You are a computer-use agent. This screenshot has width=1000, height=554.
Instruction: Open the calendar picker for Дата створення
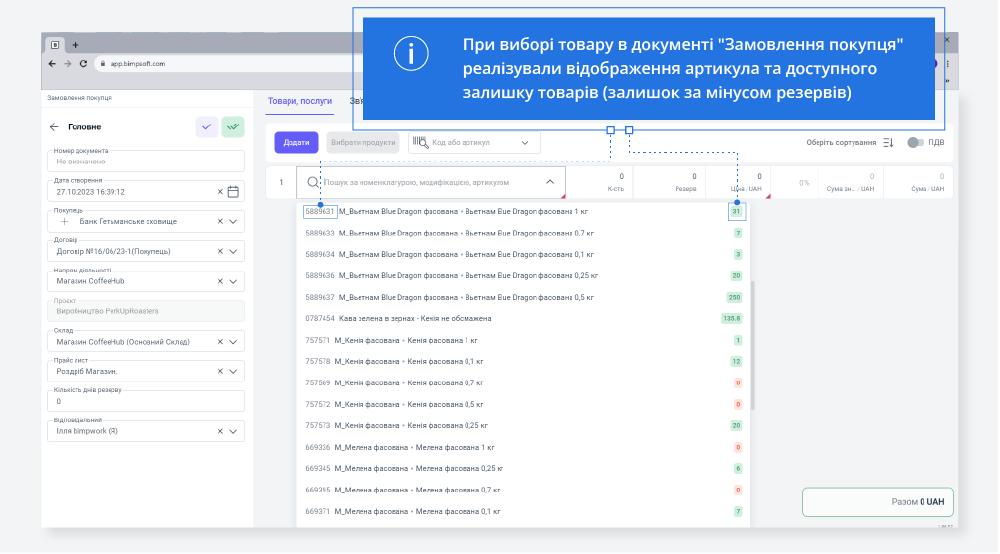[x=233, y=191]
